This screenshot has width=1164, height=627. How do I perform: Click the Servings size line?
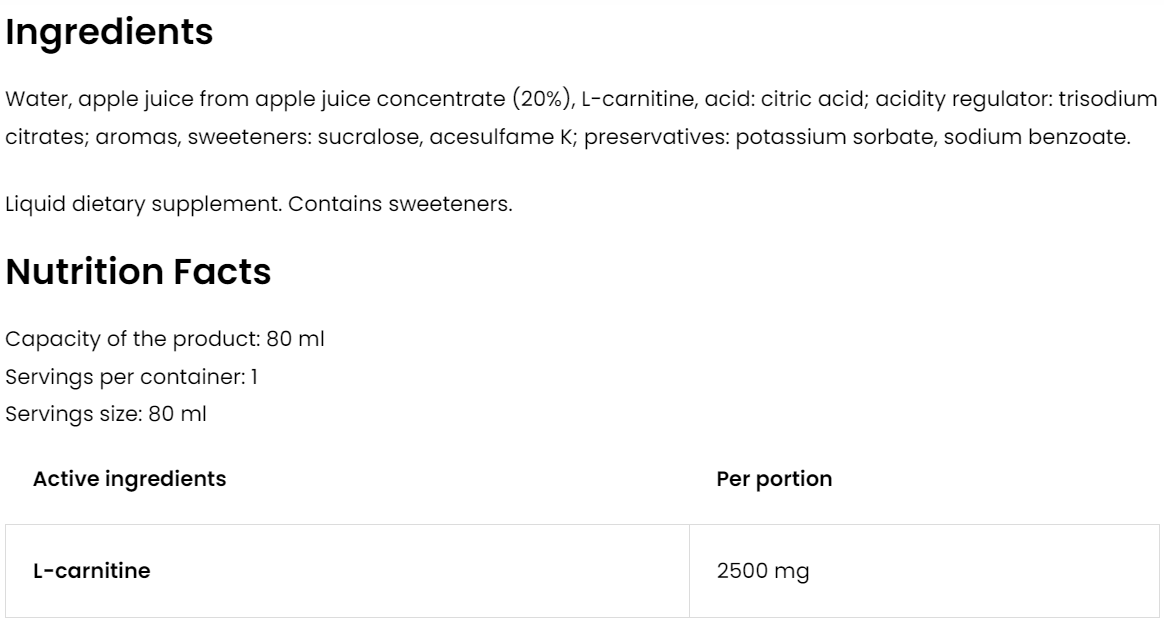click(106, 414)
